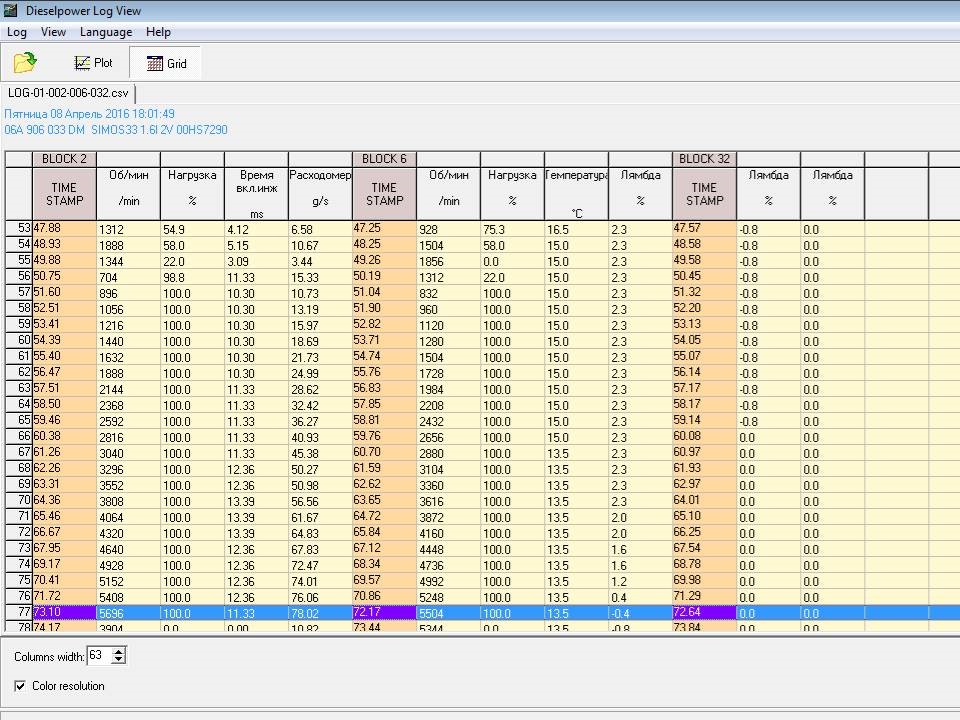
Task: Click the BLOCK 6 header
Action: pyautogui.click(x=384, y=159)
